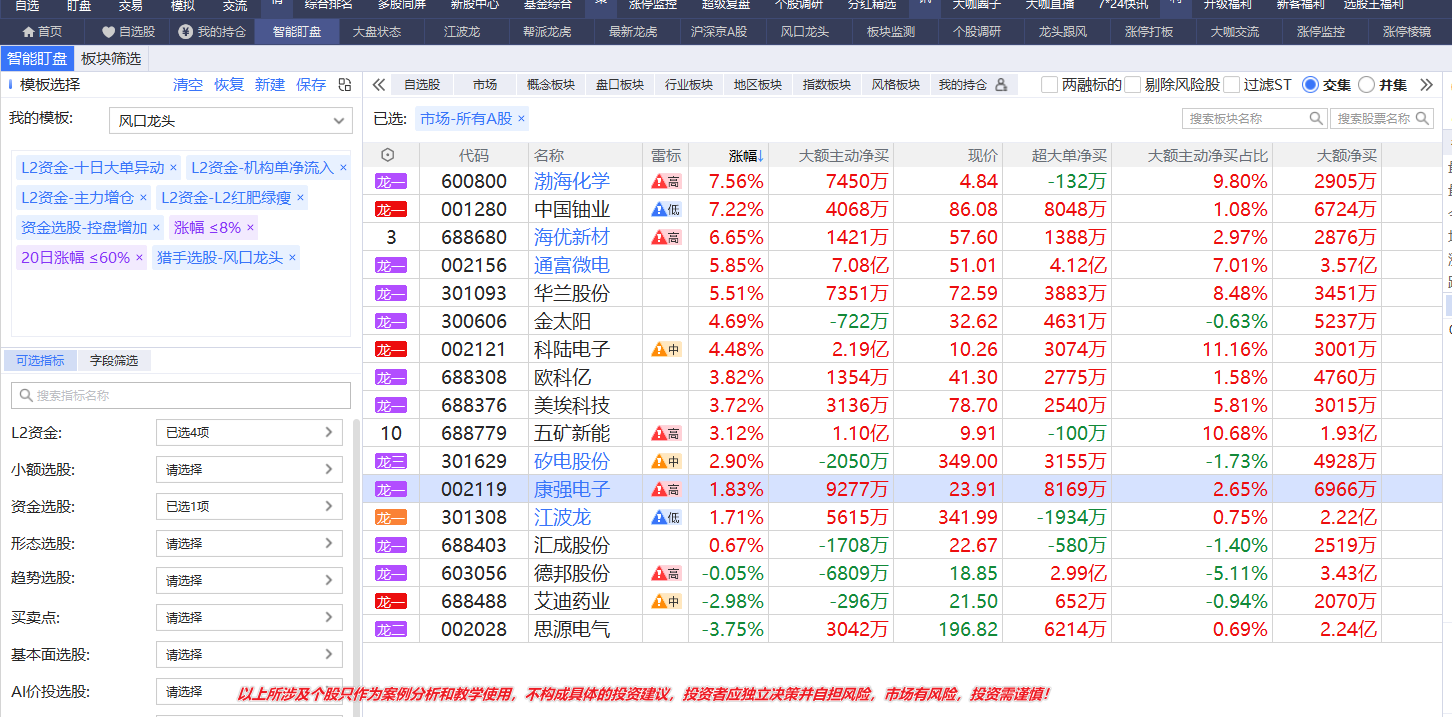The image size is (1452, 717).
Task: Expand the L2资金 selector showing 已选4项
Action: click(x=249, y=433)
